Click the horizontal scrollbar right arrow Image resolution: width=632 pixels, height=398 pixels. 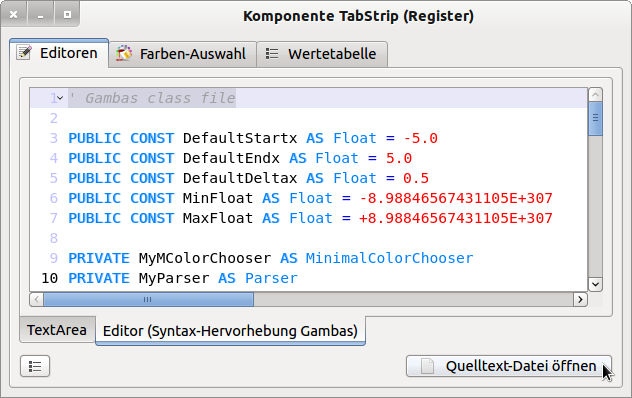tap(580, 300)
